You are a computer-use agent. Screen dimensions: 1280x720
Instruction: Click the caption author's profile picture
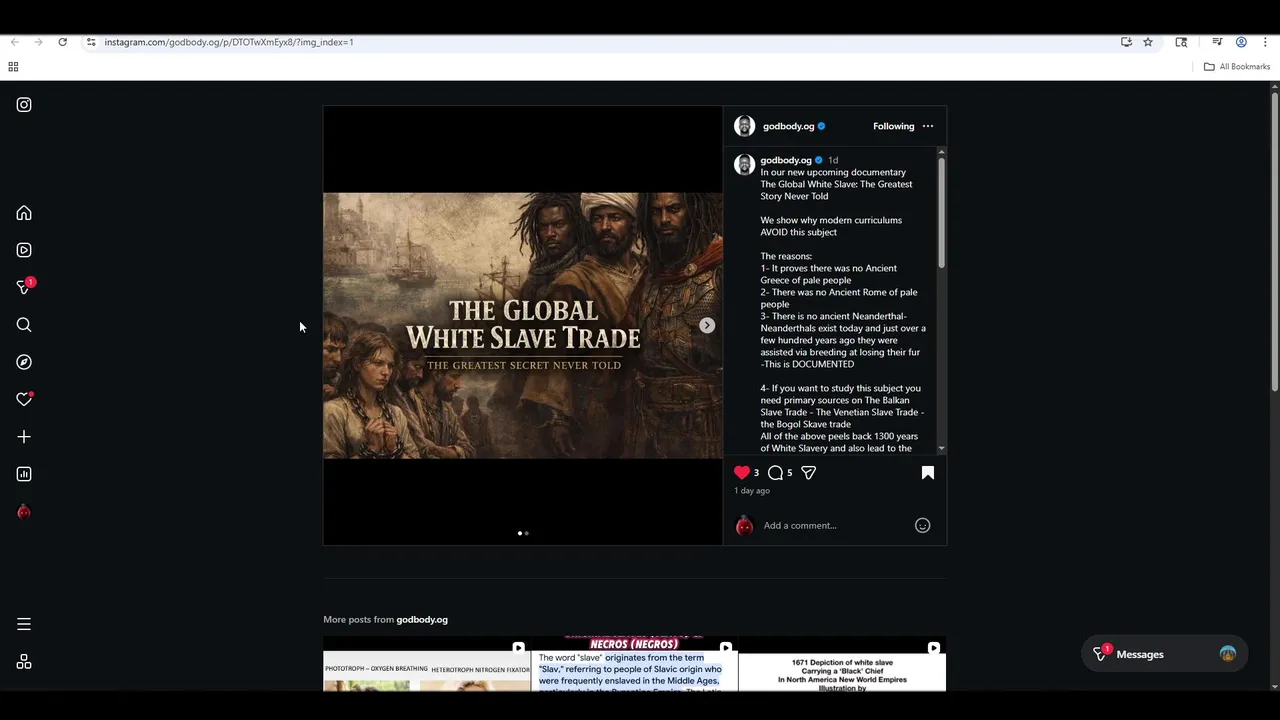pos(744,165)
